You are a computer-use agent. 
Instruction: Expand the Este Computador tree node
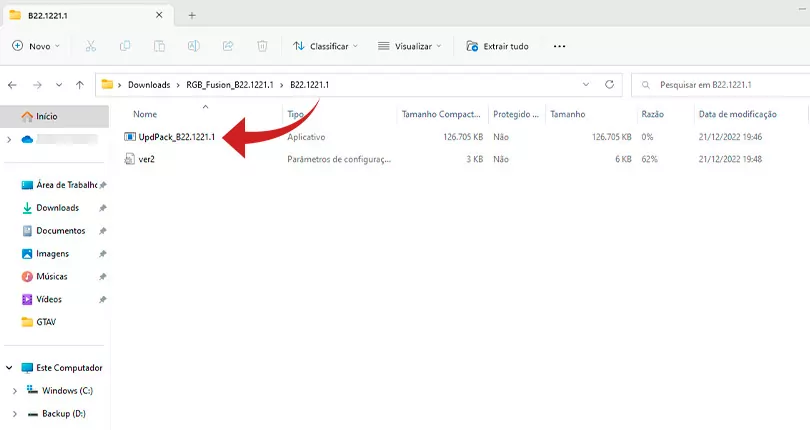click(8, 368)
